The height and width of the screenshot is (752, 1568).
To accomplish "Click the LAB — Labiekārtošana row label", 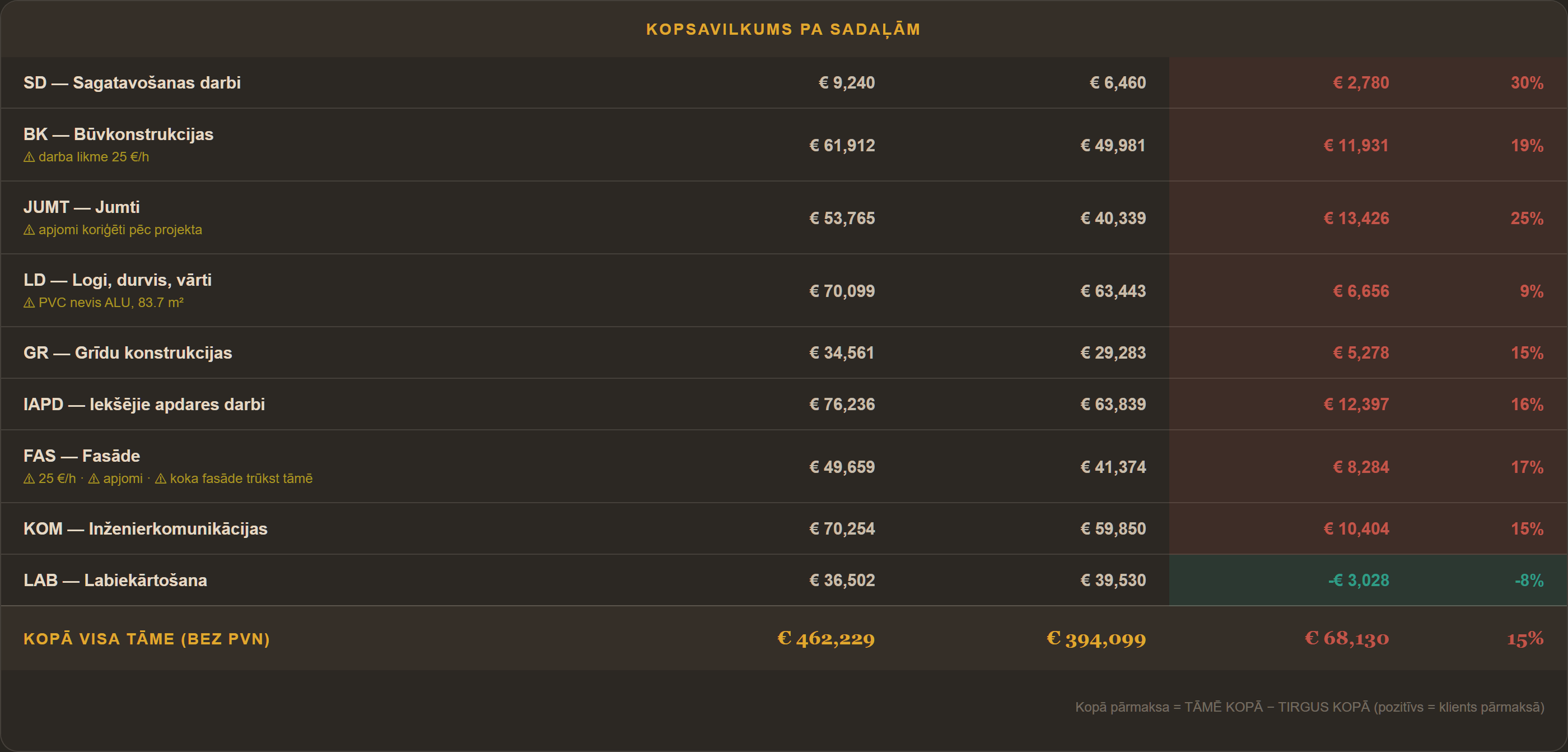I will 115,581.
